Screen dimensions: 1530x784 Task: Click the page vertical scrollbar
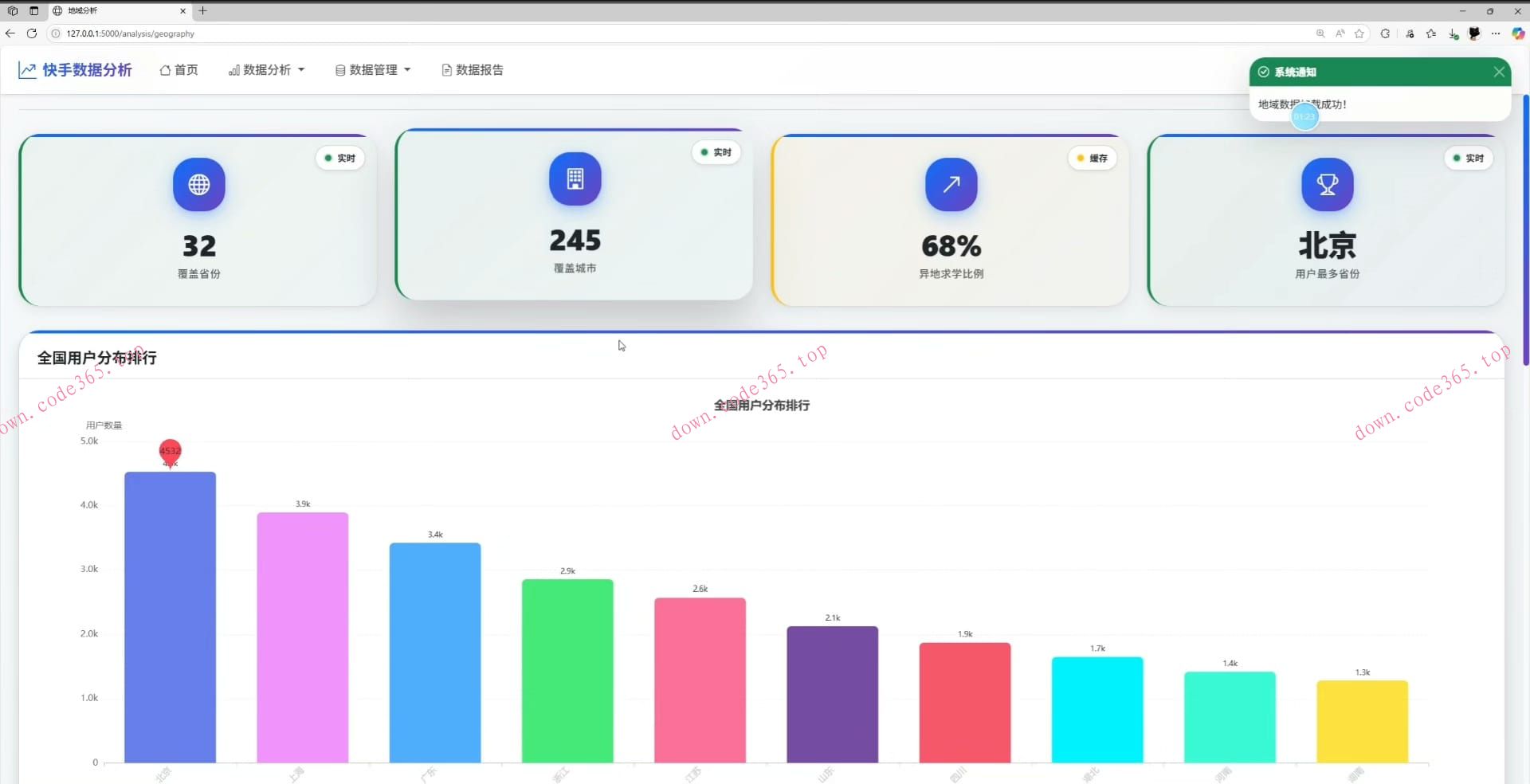(x=1525, y=229)
